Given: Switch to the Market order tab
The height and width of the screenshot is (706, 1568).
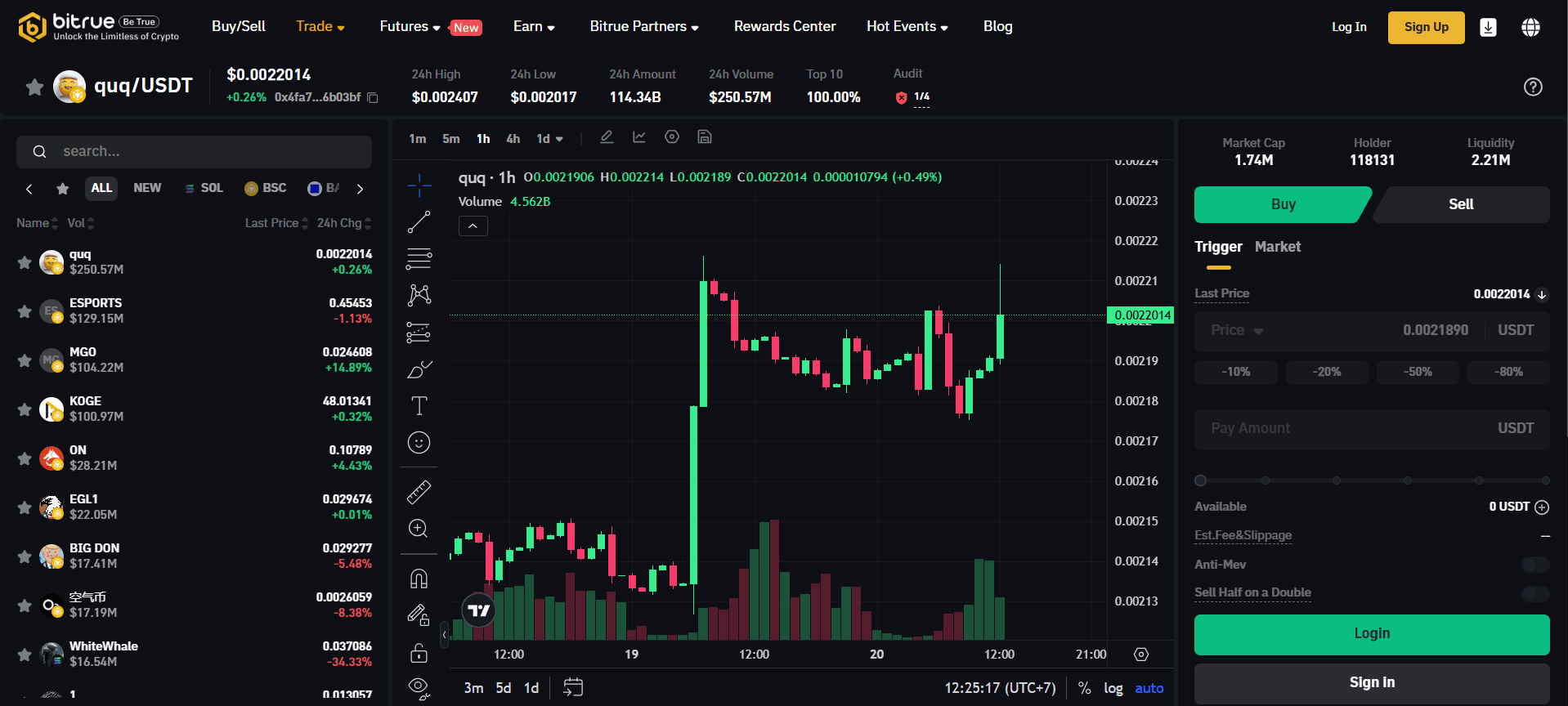Looking at the screenshot, I should tap(1277, 247).
